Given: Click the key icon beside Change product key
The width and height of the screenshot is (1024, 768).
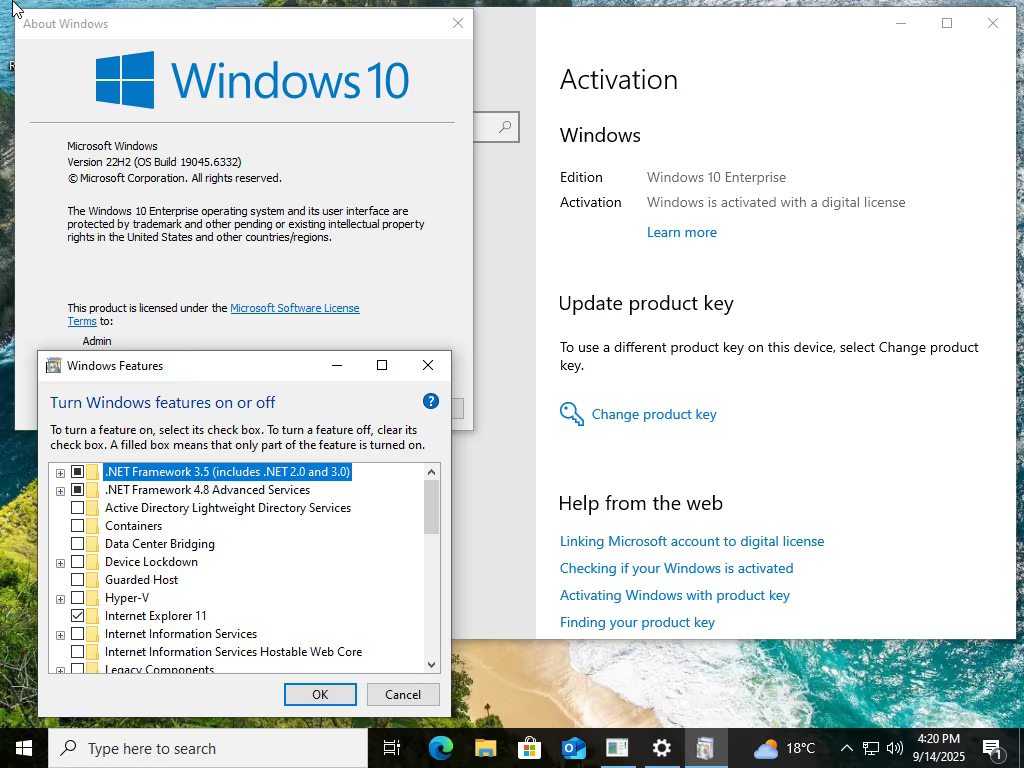Looking at the screenshot, I should coord(571,414).
